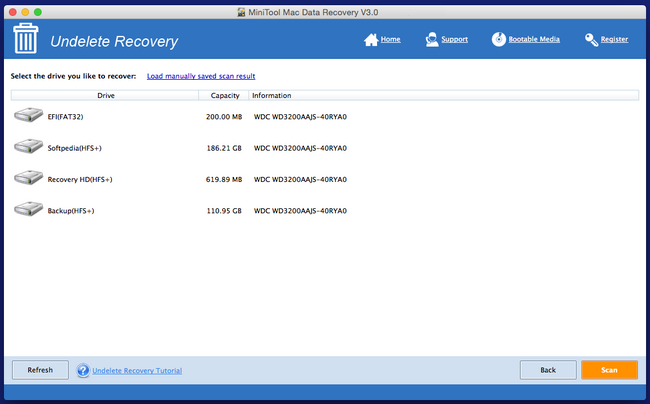The image size is (650, 404).
Task: Maximize the window with green button
Action: [x=38, y=12]
